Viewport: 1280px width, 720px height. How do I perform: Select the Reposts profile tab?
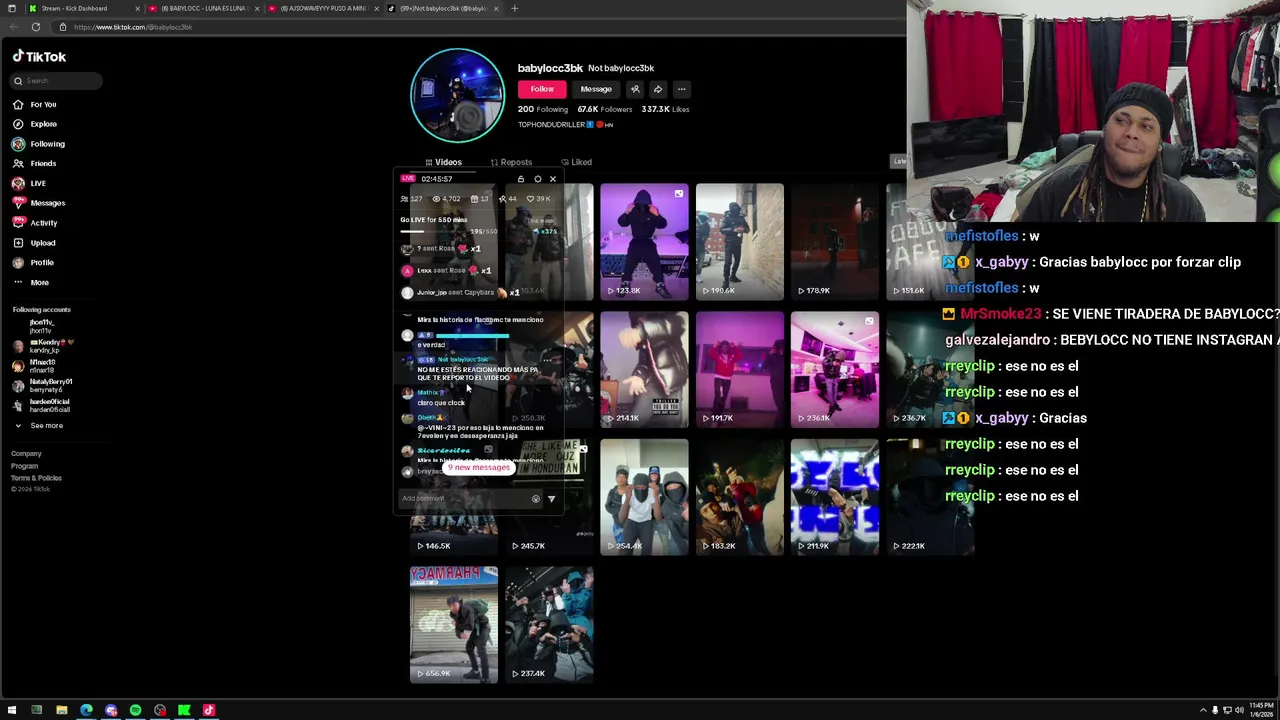[x=511, y=162]
